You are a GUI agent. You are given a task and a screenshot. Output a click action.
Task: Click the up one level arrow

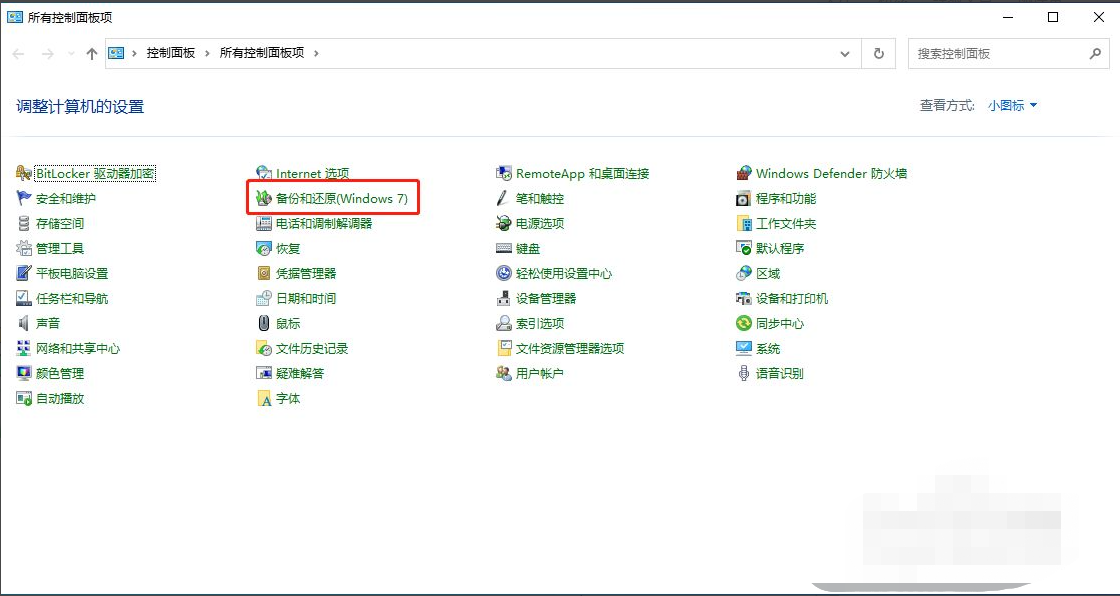point(92,54)
